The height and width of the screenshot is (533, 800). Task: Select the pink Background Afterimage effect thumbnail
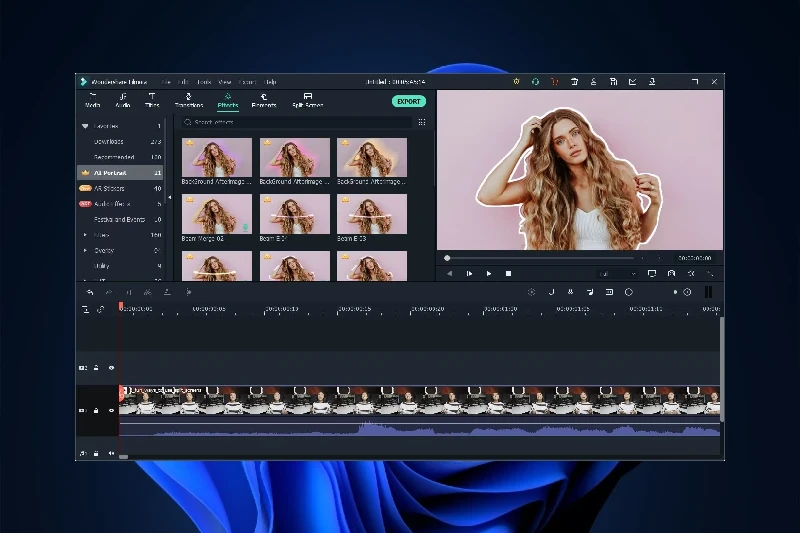click(x=294, y=157)
